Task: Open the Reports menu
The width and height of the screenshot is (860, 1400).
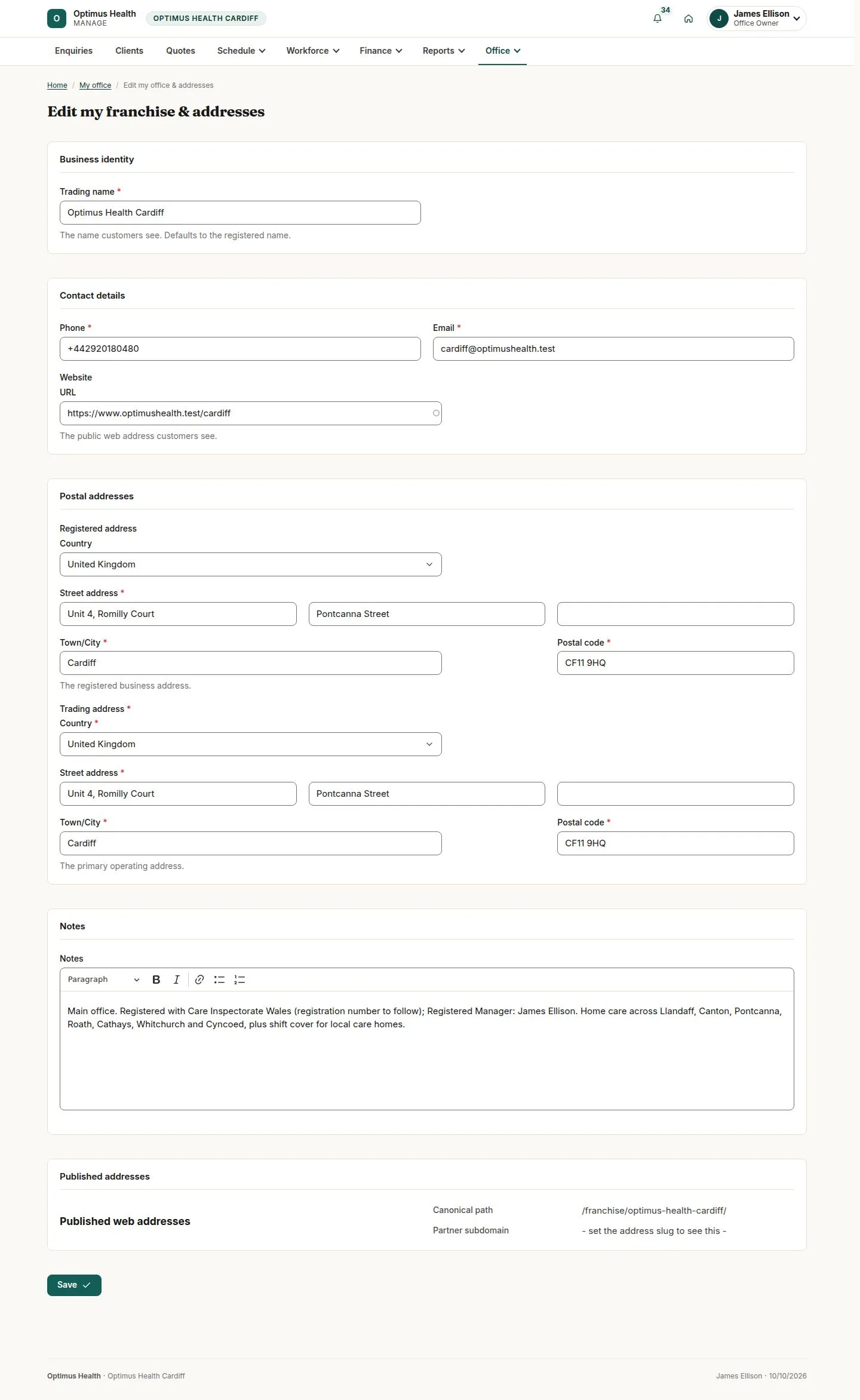Action: [444, 51]
